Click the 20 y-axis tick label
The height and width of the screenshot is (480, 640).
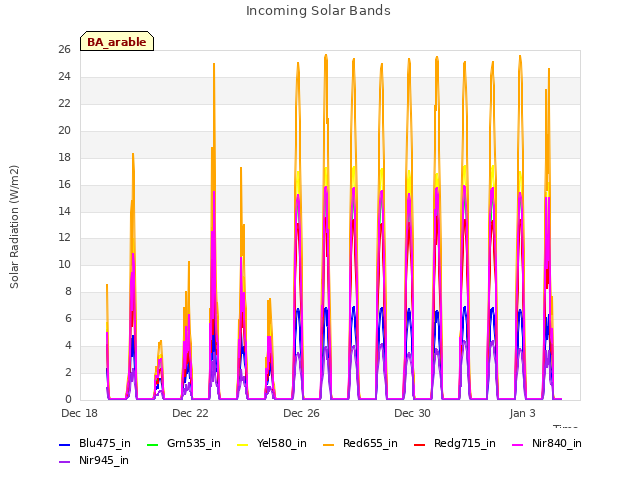[x=64, y=131]
